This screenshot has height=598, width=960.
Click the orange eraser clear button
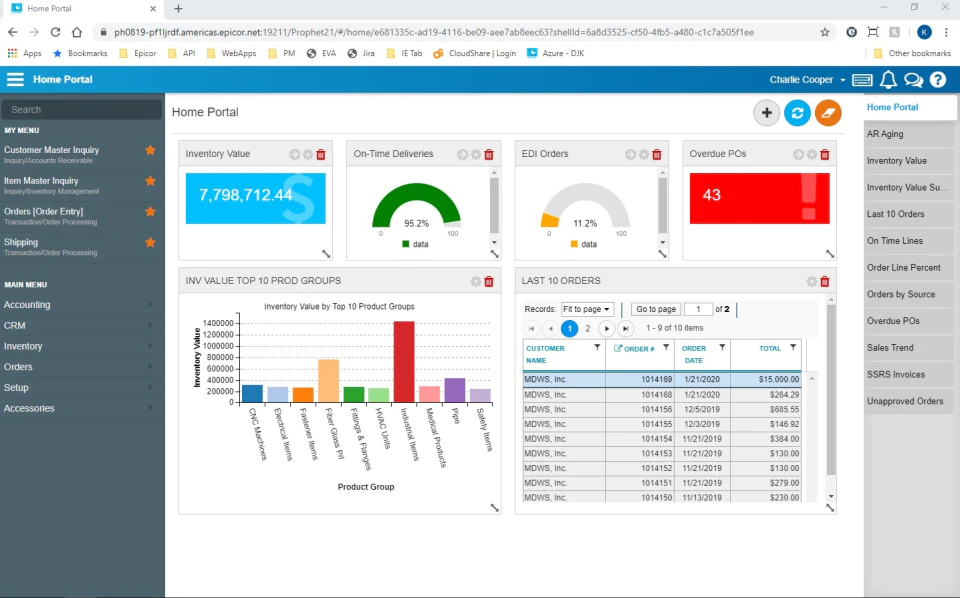point(828,113)
